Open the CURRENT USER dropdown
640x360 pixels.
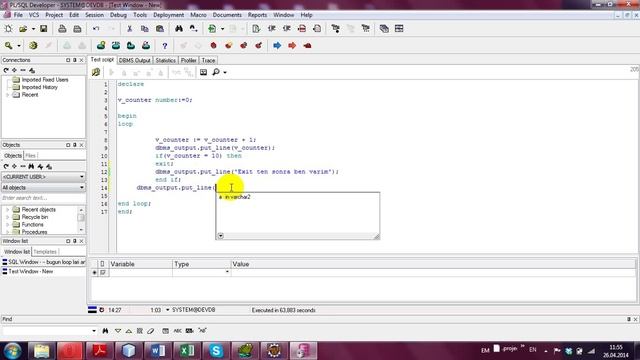coord(82,177)
